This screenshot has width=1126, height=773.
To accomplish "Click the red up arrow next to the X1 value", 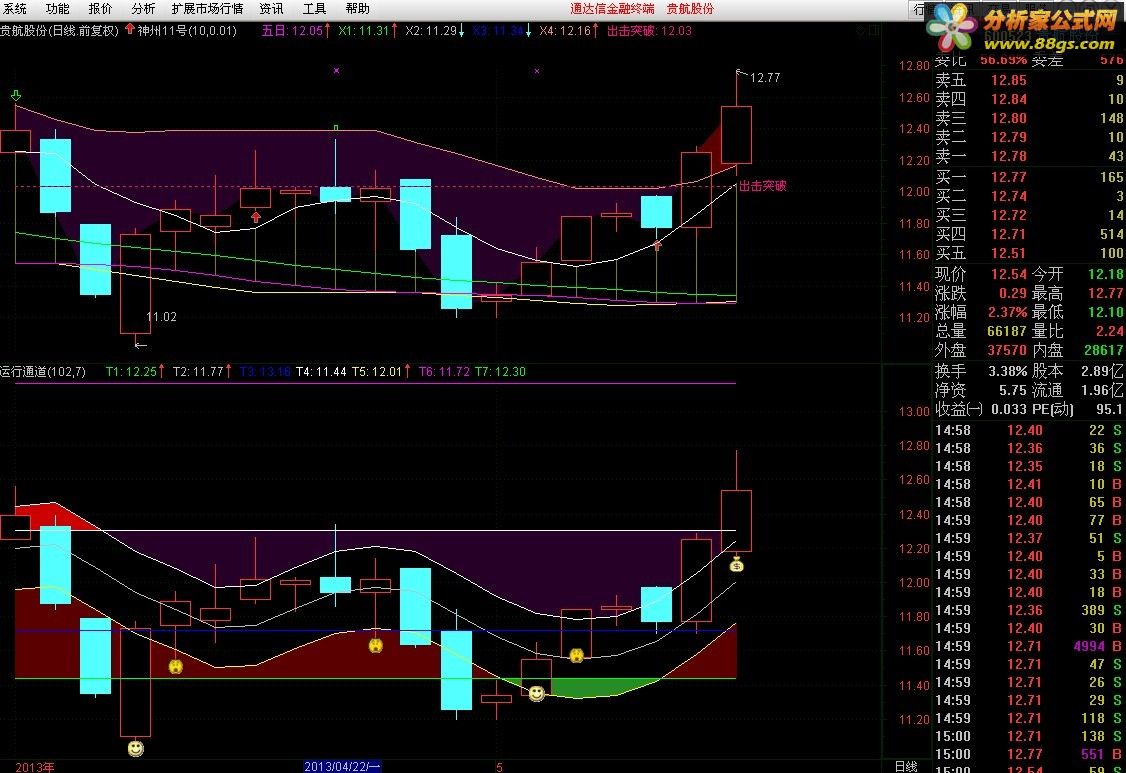I will pos(394,30).
